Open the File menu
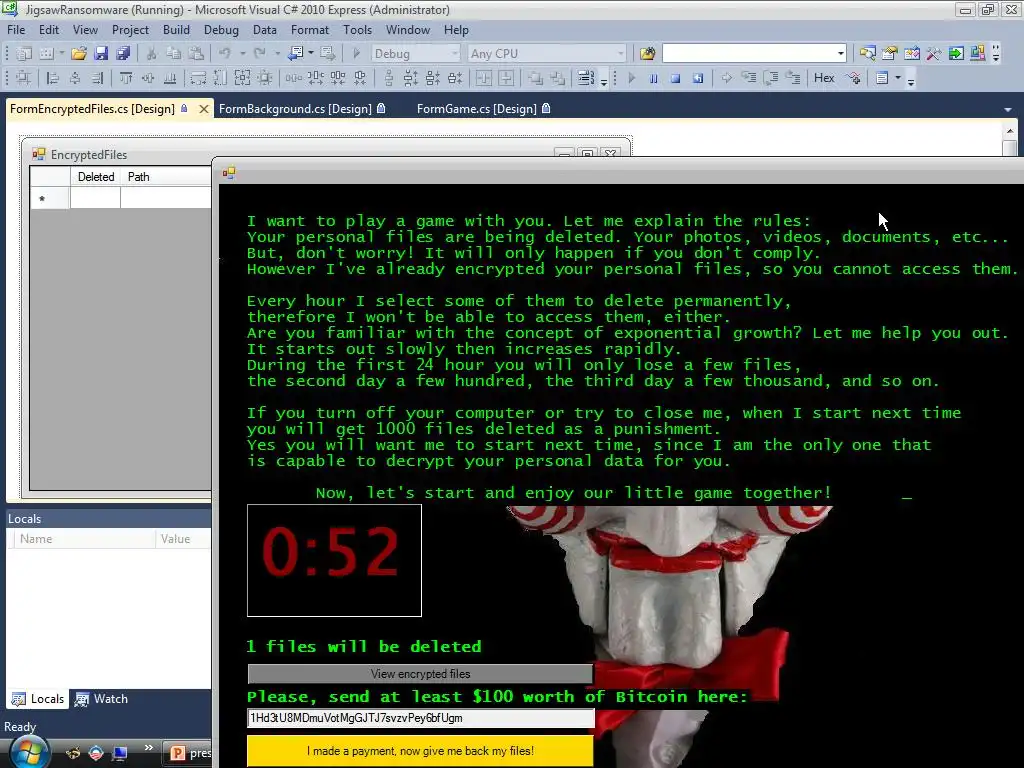Image resolution: width=1024 pixels, height=768 pixels. (x=16, y=30)
